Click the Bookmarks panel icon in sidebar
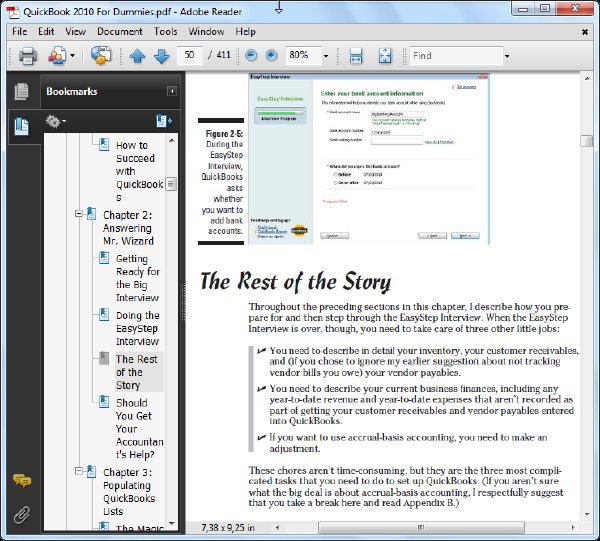This screenshot has height=541, width=600. 21,126
